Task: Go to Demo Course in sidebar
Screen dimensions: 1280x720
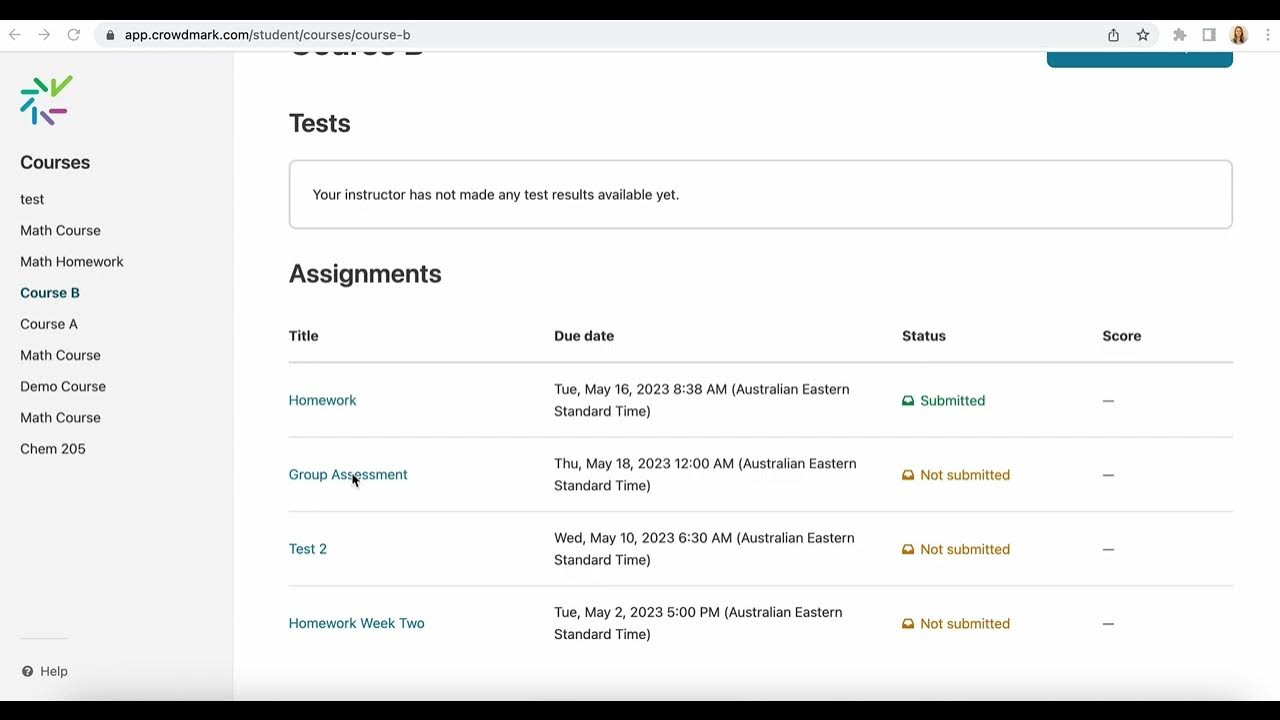Action: point(63,386)
